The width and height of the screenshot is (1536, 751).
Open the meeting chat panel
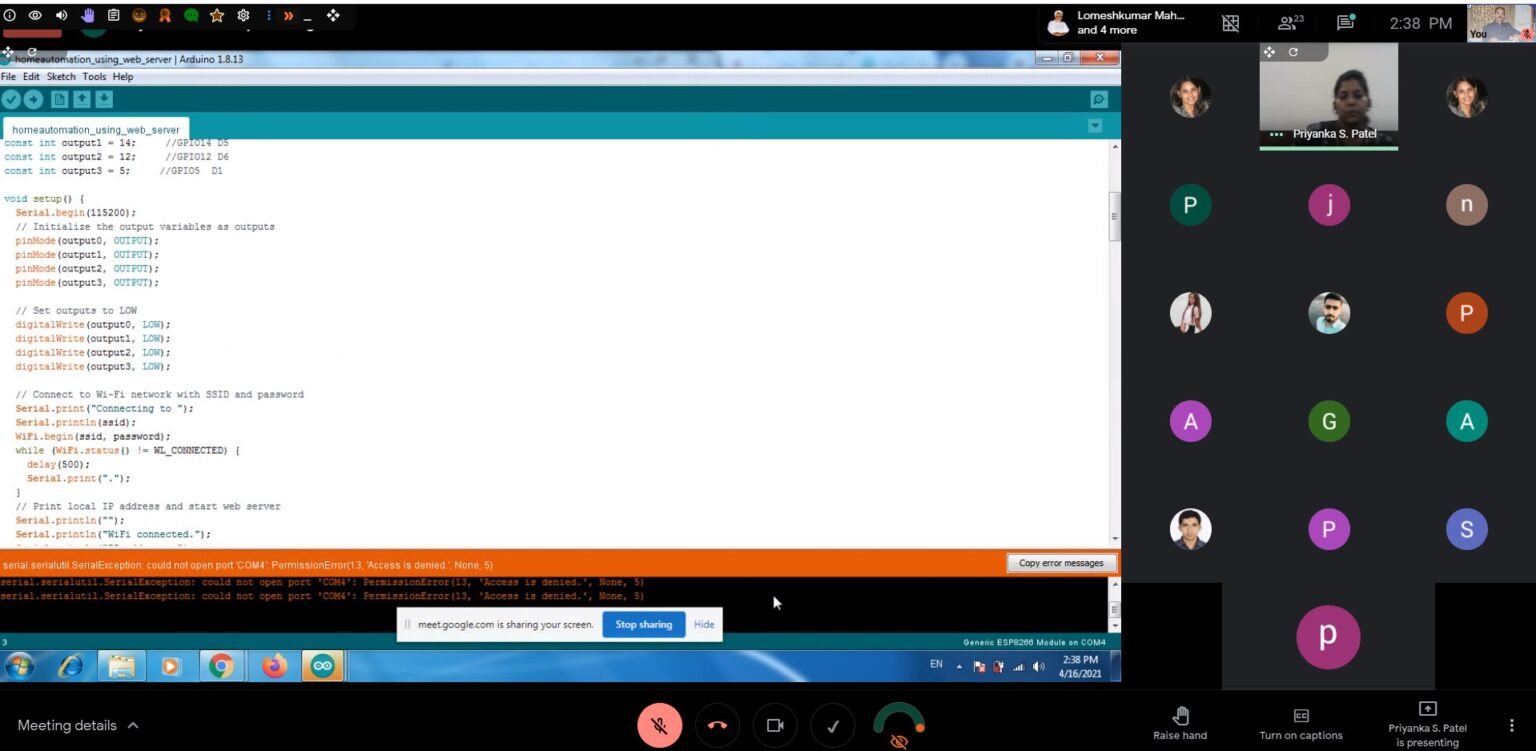click(1345, 23)
